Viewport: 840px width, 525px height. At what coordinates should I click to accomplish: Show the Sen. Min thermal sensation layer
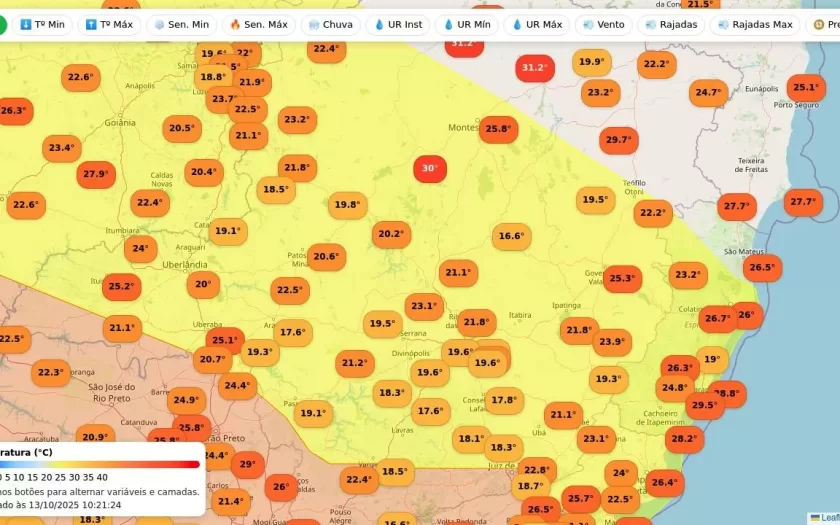coord(181,24)
